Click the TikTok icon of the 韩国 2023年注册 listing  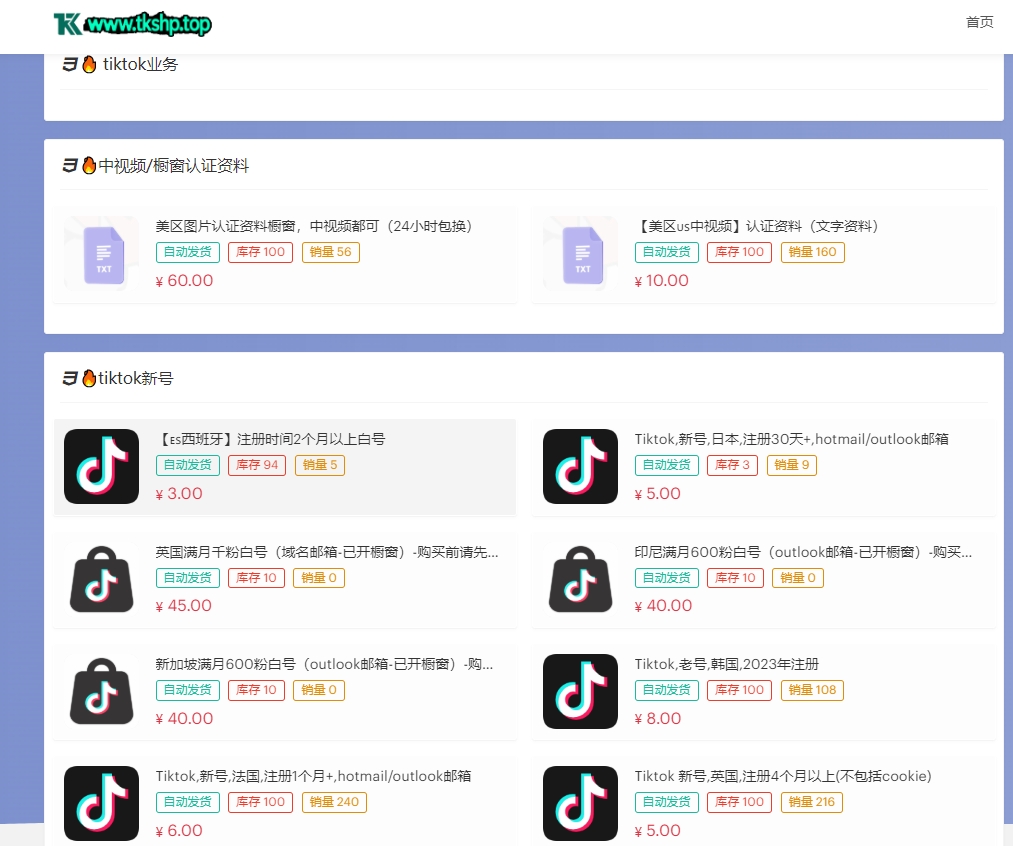(x=581, y=691)
